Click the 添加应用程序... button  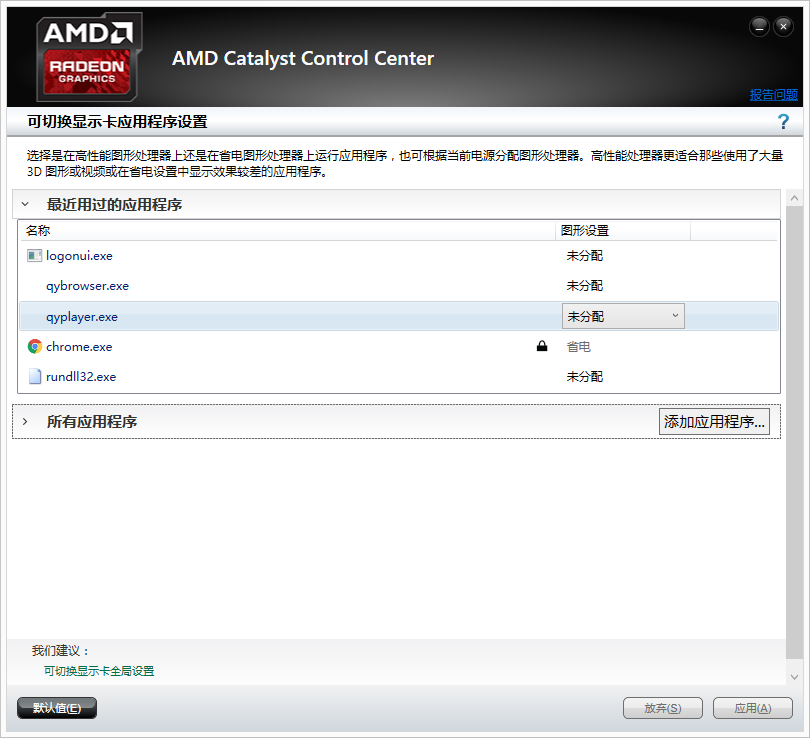pyautogui.click(x=714, y=421)
